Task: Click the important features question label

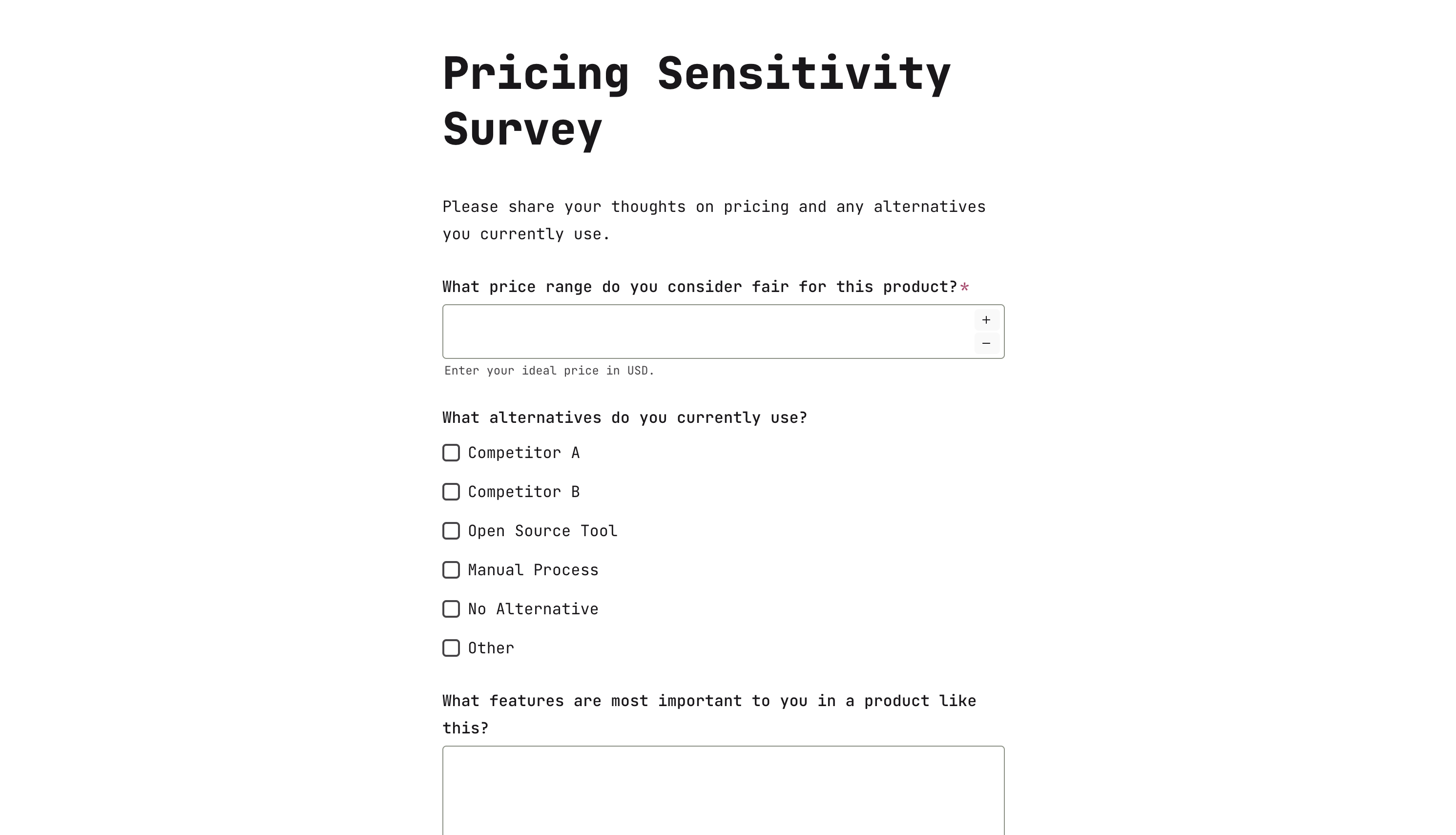Action: 709,714
